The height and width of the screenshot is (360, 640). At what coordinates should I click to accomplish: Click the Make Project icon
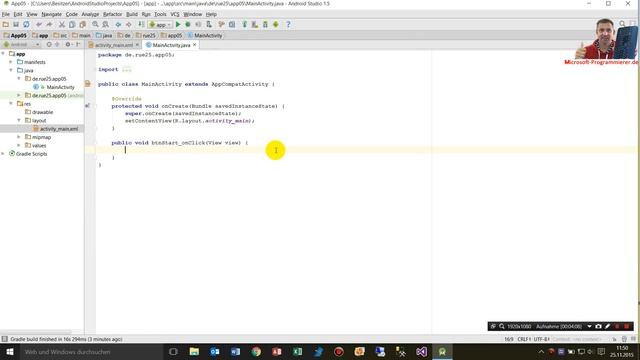point(141,24)
